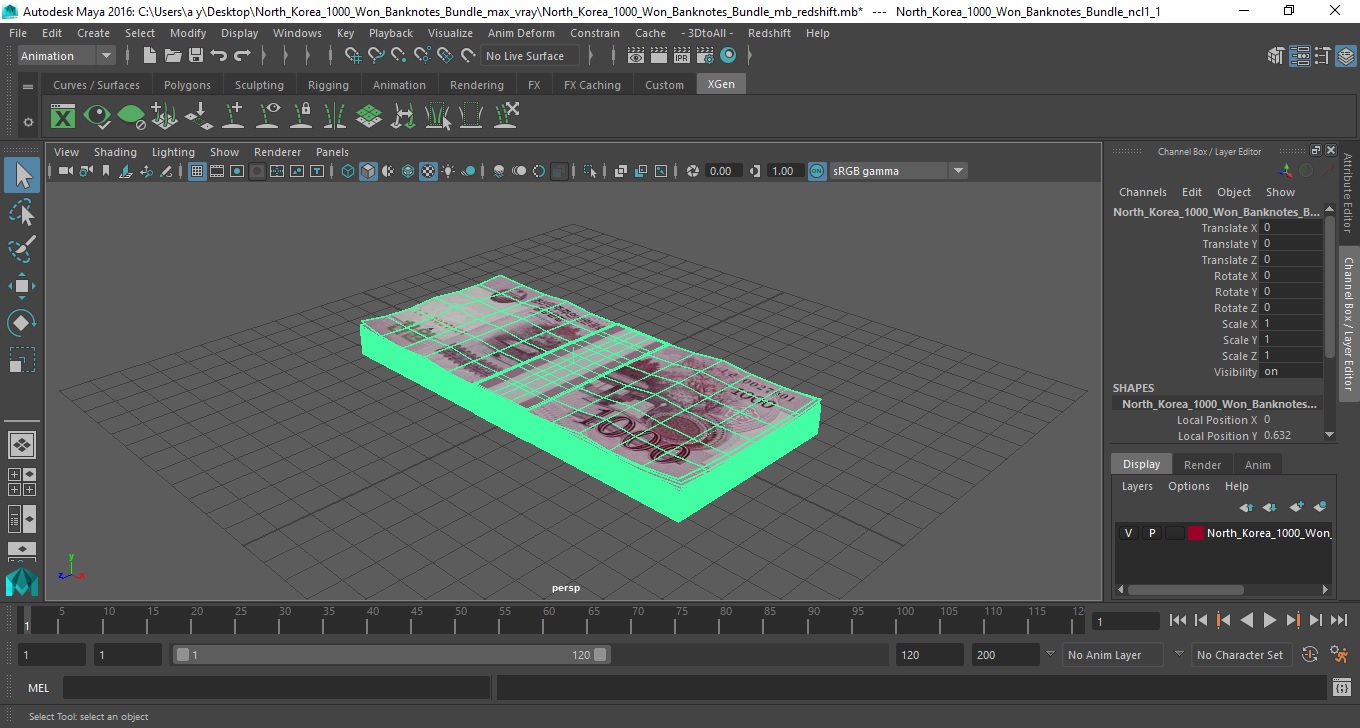
Task: Click the time range slider bar
Action: pos(391,655)
